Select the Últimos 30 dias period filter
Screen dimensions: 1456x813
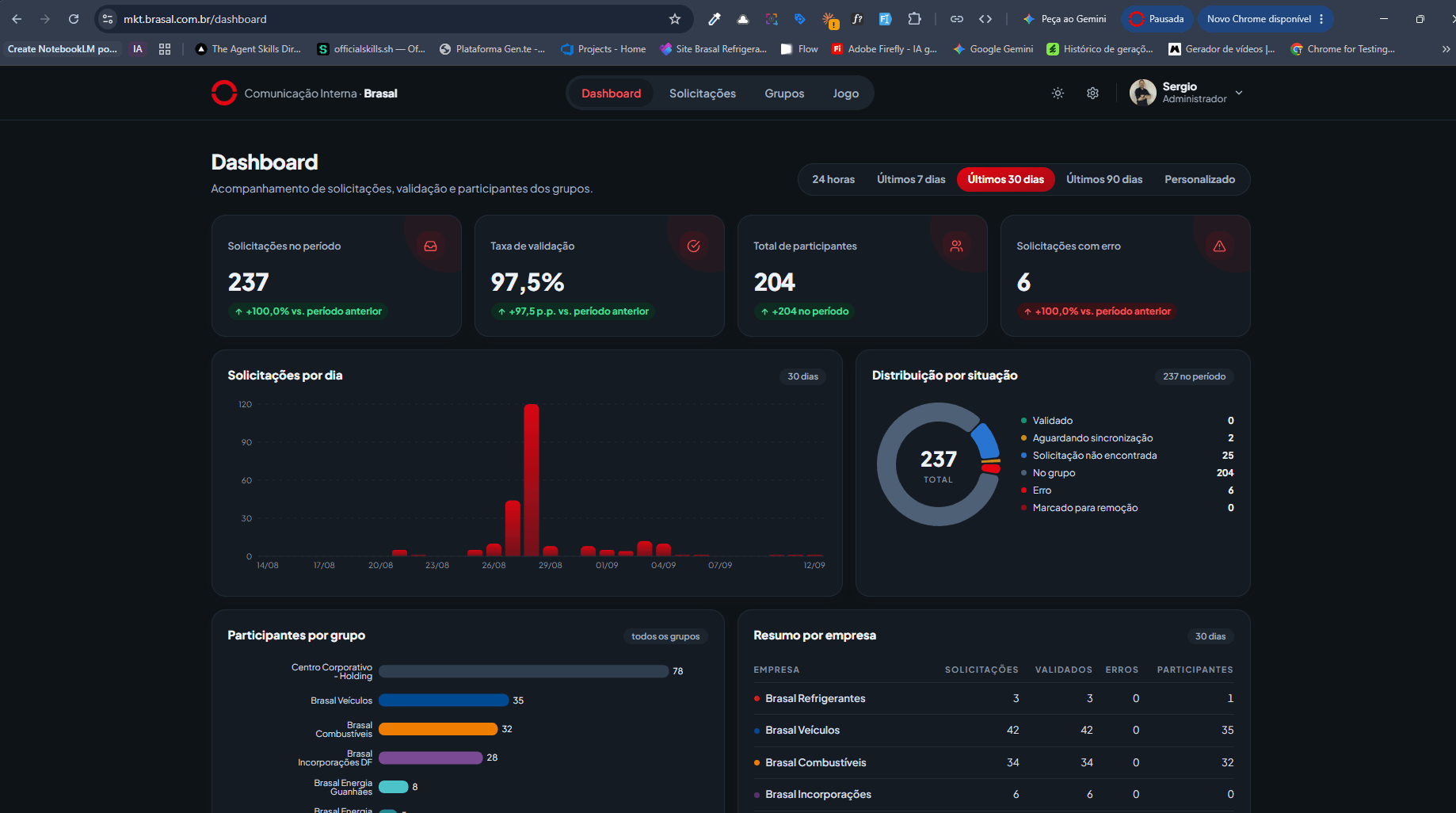pos(1005,179)
